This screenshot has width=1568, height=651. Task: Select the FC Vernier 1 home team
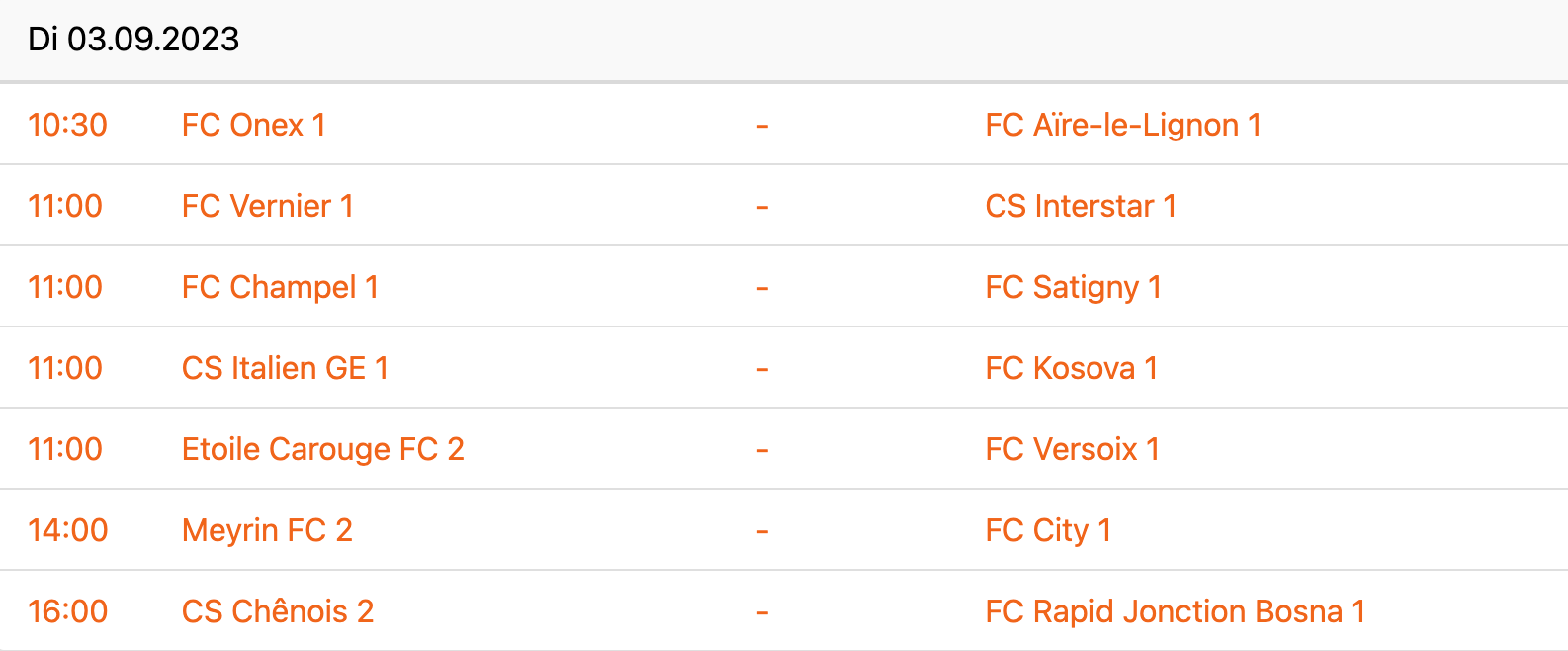267,206
